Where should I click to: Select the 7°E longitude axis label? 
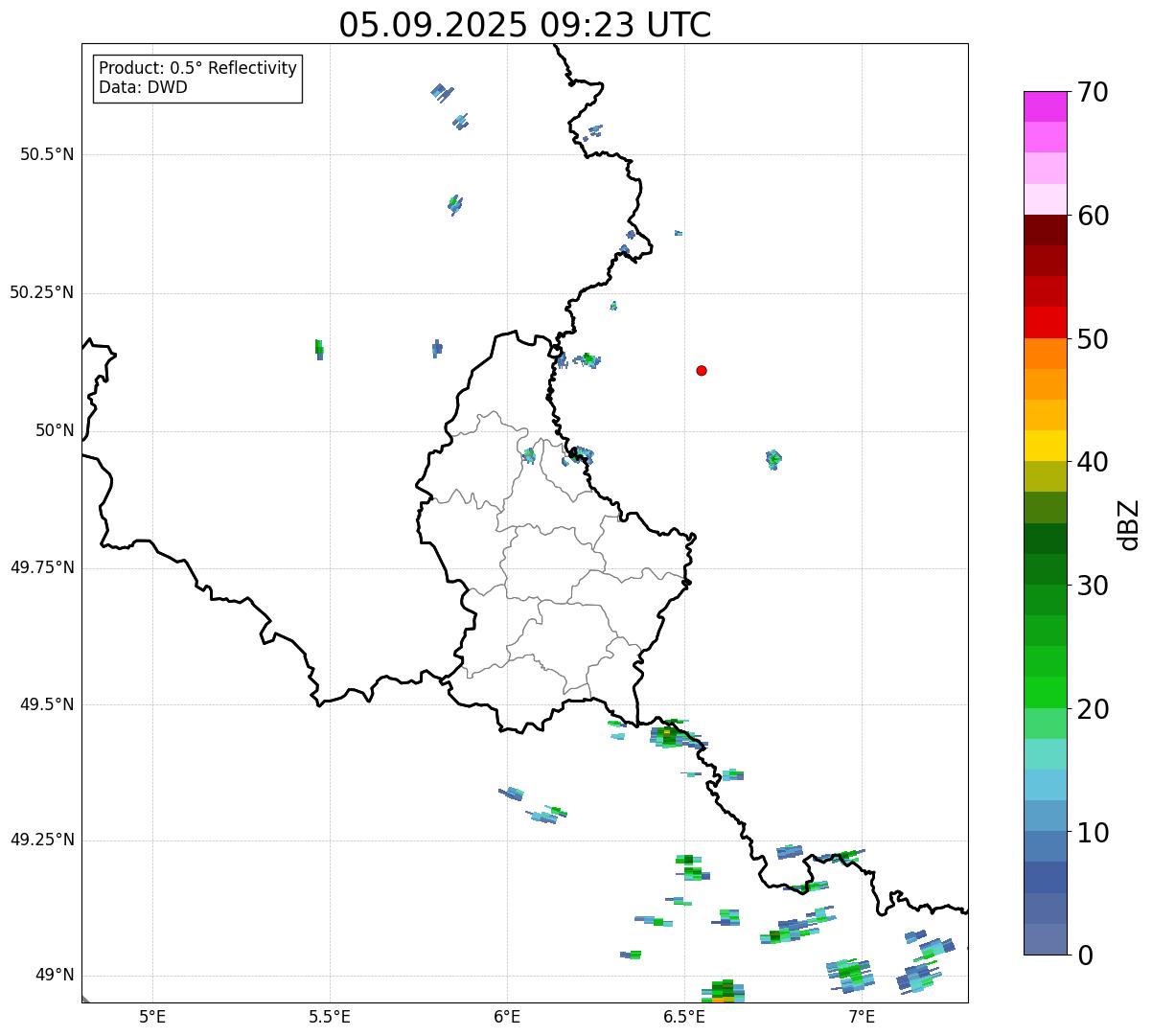click(862, 1017)
